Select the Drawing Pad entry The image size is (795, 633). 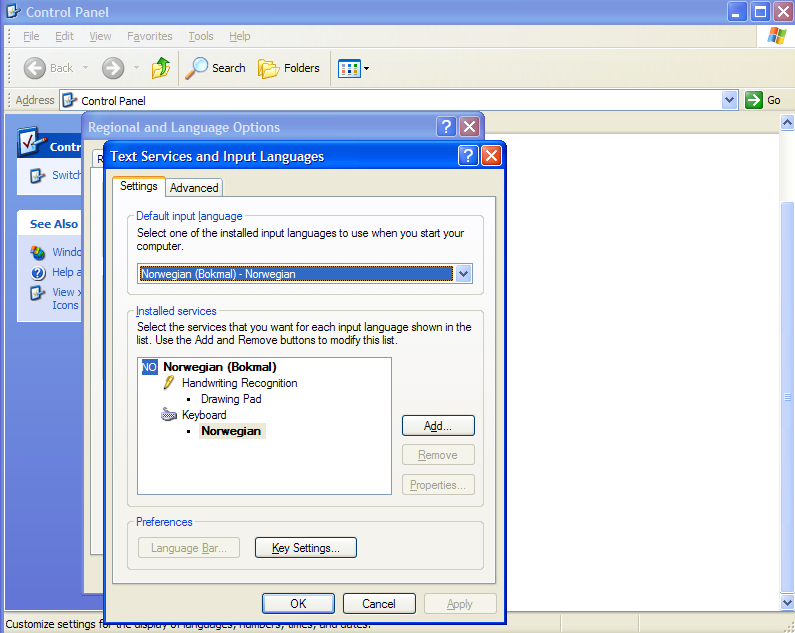point(231,399)
